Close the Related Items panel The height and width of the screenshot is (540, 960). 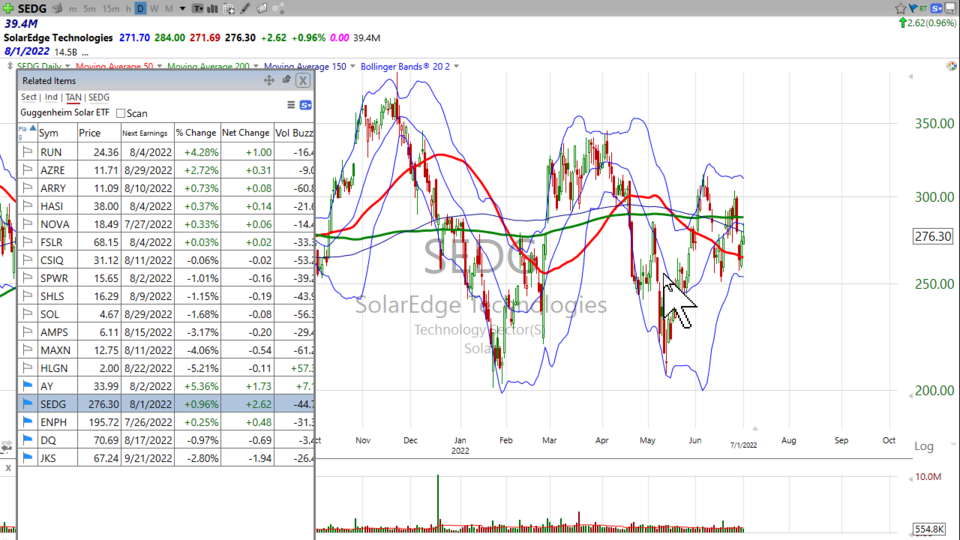pos(303,80)
